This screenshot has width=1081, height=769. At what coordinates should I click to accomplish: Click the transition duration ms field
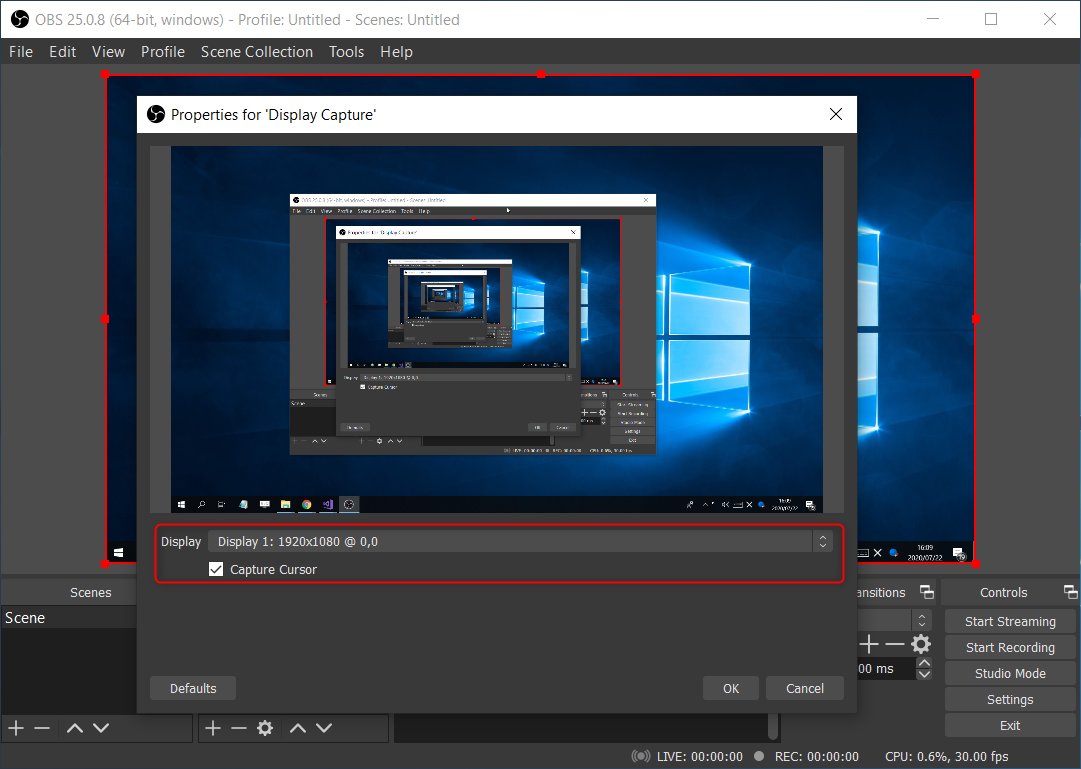coord(886,668)
